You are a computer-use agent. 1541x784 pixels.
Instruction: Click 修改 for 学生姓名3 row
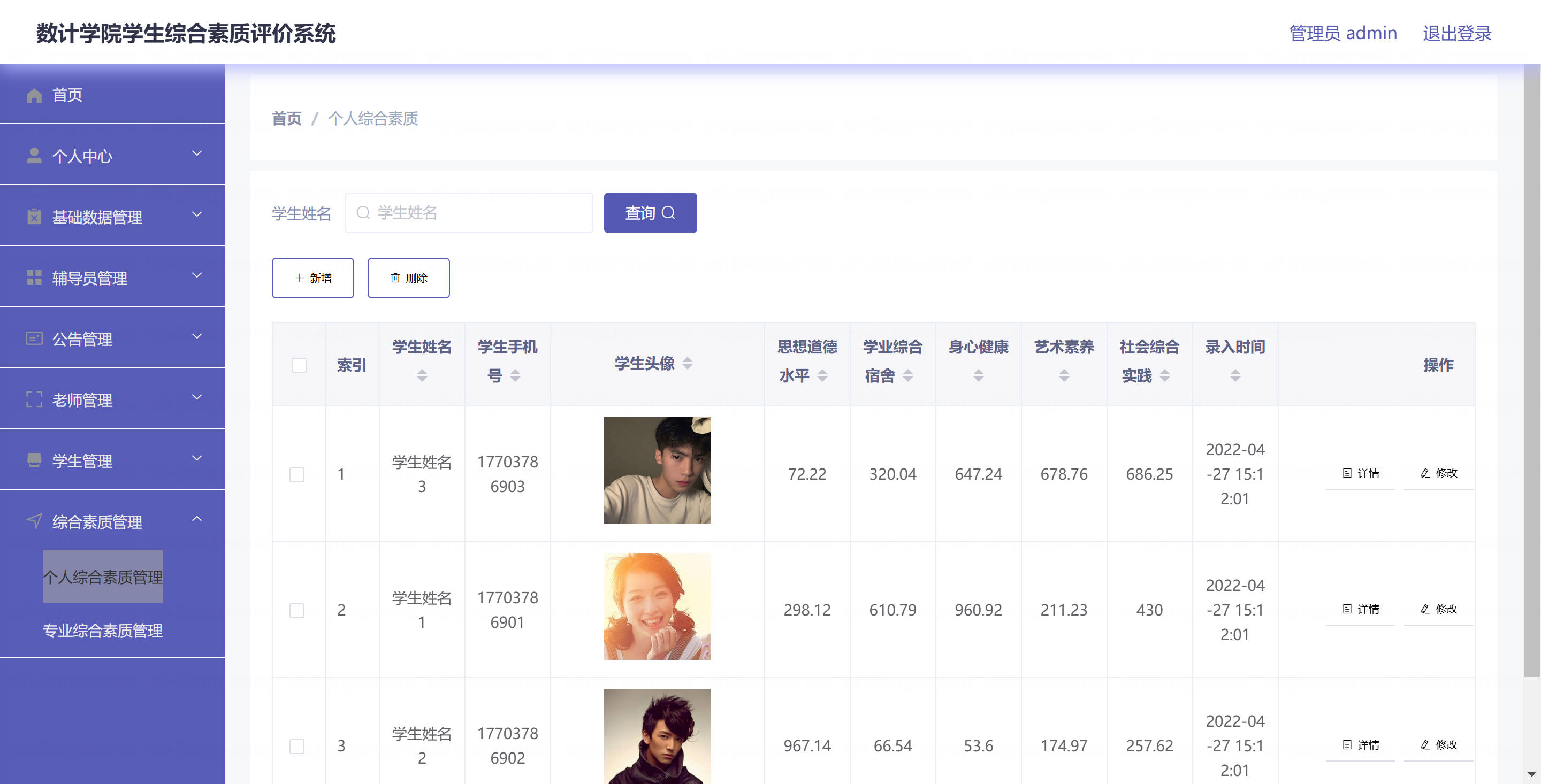(x=1438, y=474)
